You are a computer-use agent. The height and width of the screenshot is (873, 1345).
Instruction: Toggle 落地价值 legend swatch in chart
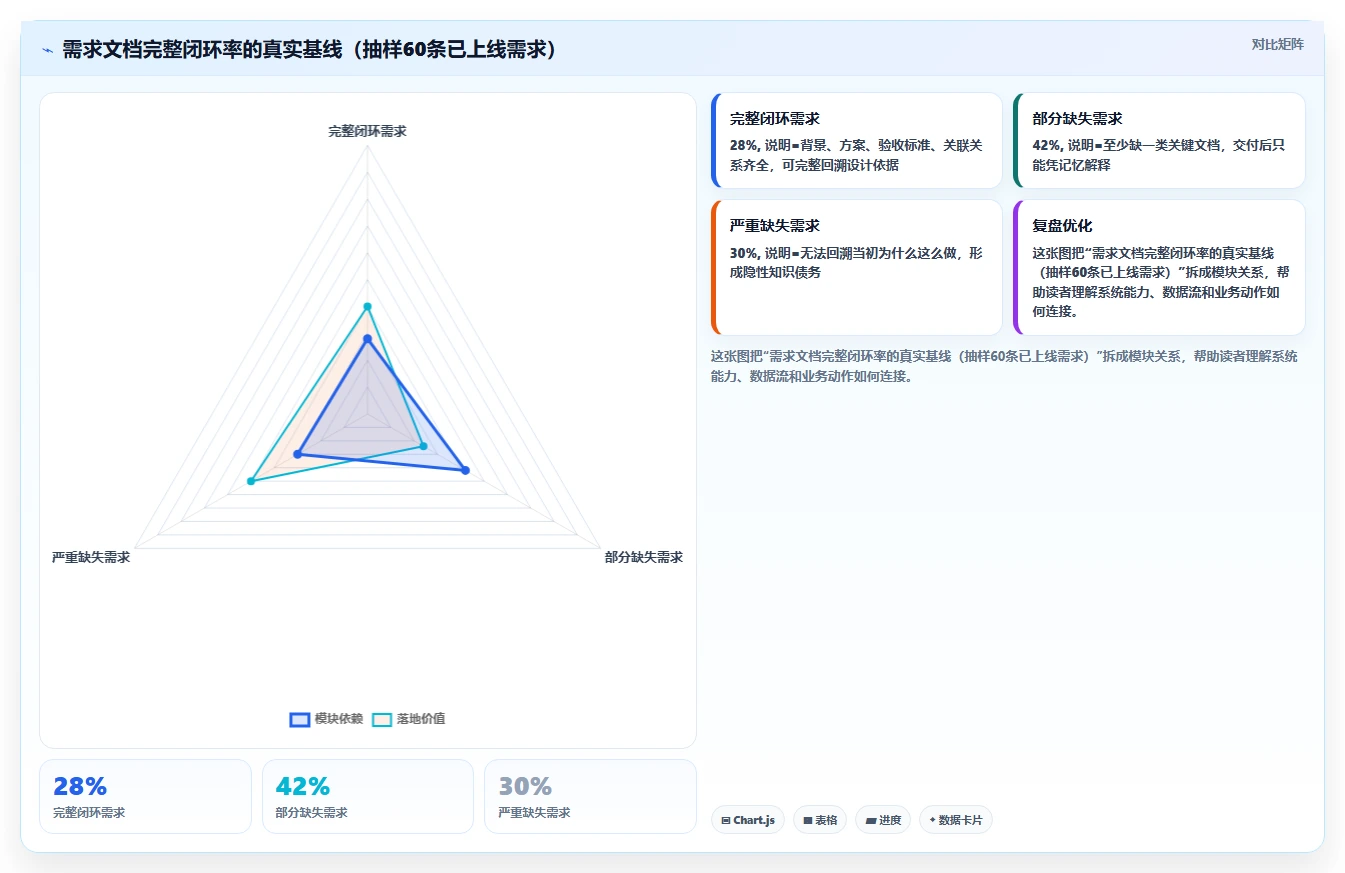tap(382, 719)
